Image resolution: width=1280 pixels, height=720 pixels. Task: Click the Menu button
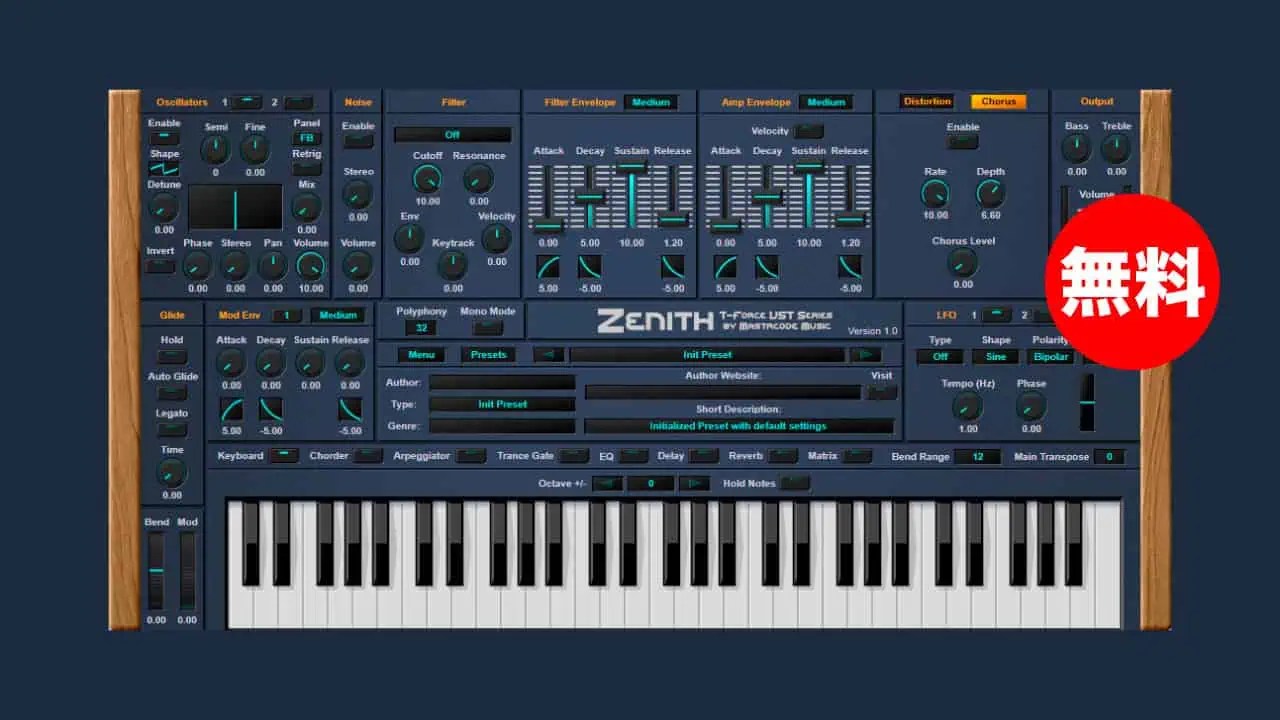click(x=421, y=355)
